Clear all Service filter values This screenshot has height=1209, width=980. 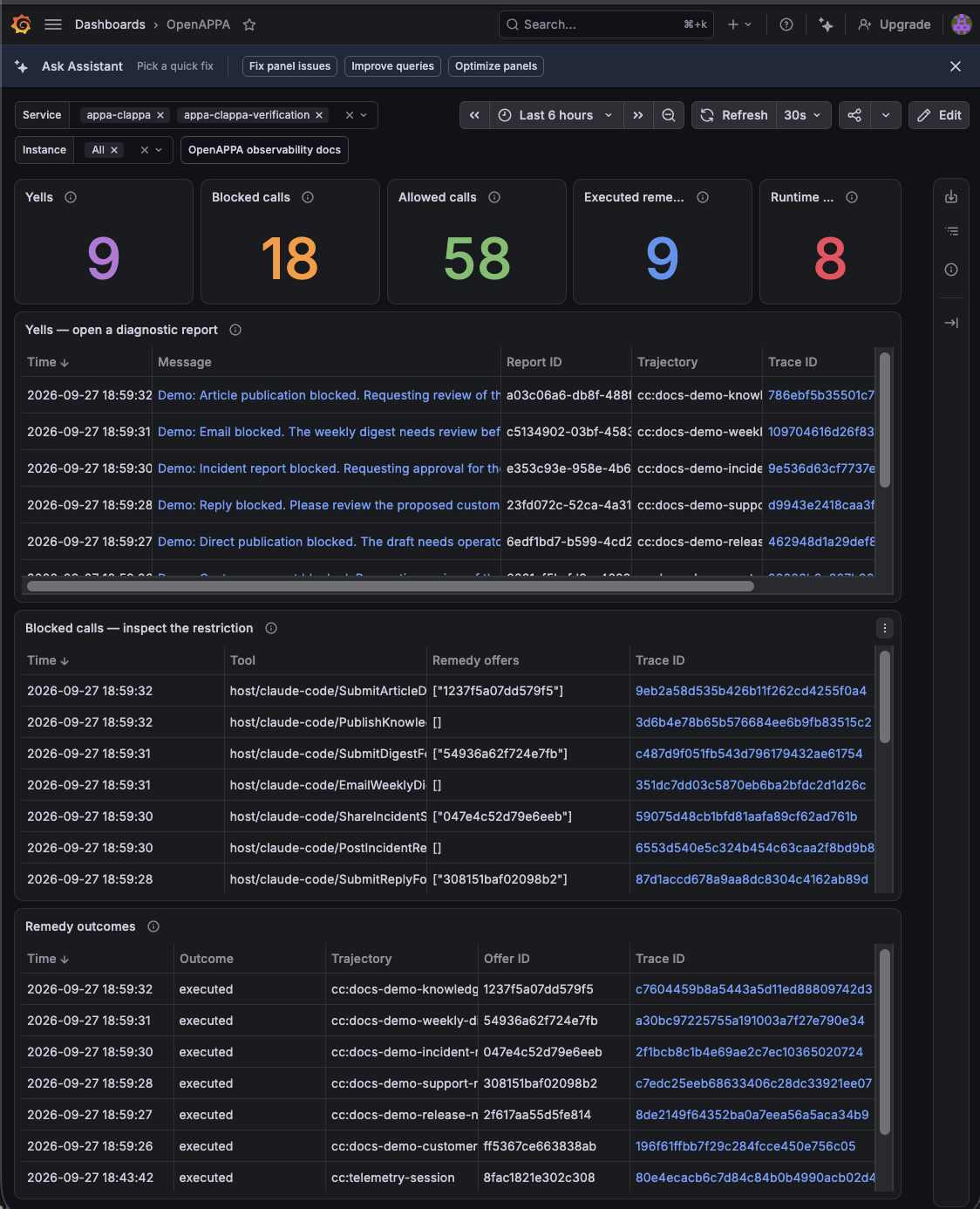(x=350, y=115)
